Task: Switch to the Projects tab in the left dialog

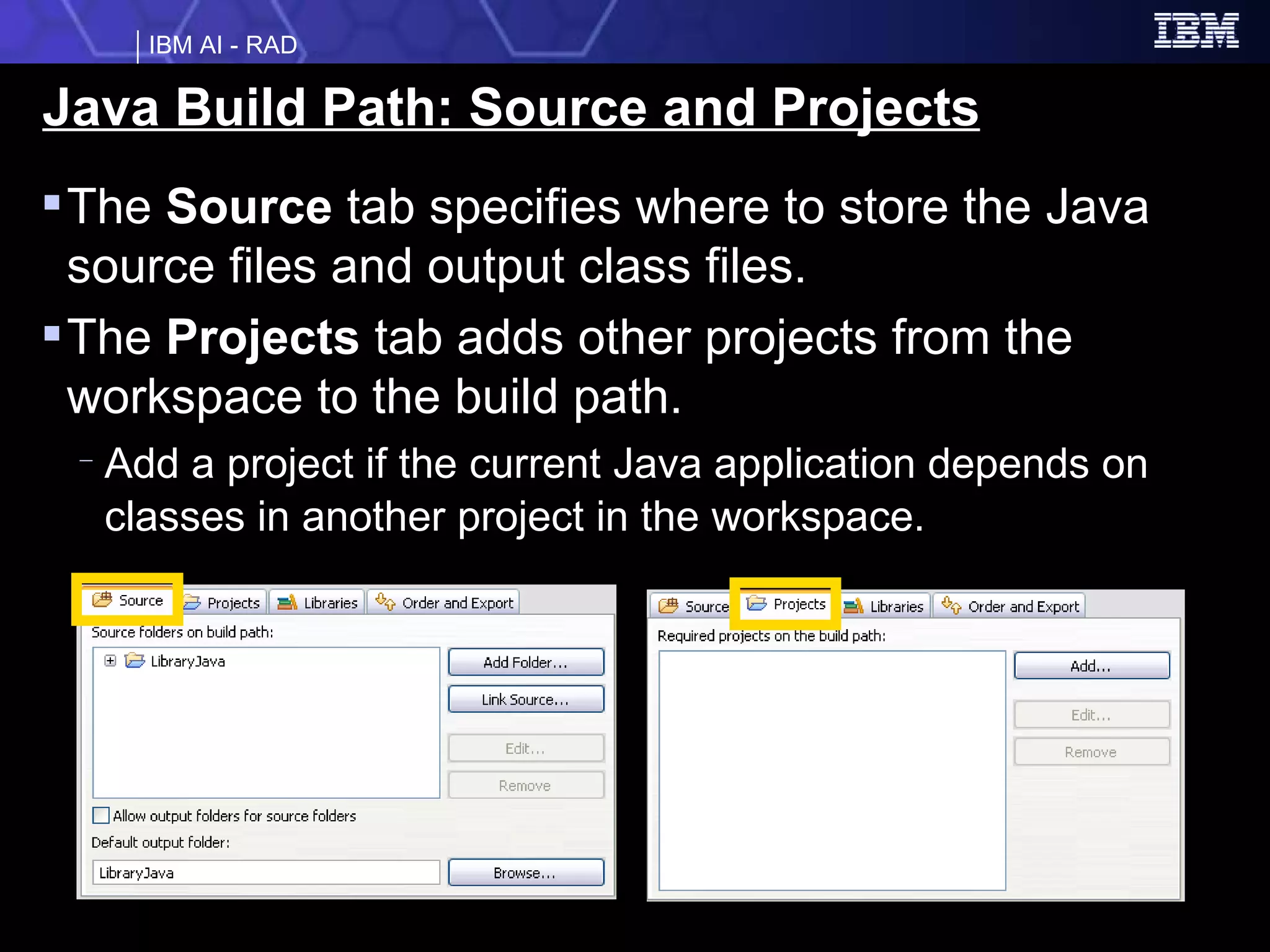Action: (x=223, y=602)
